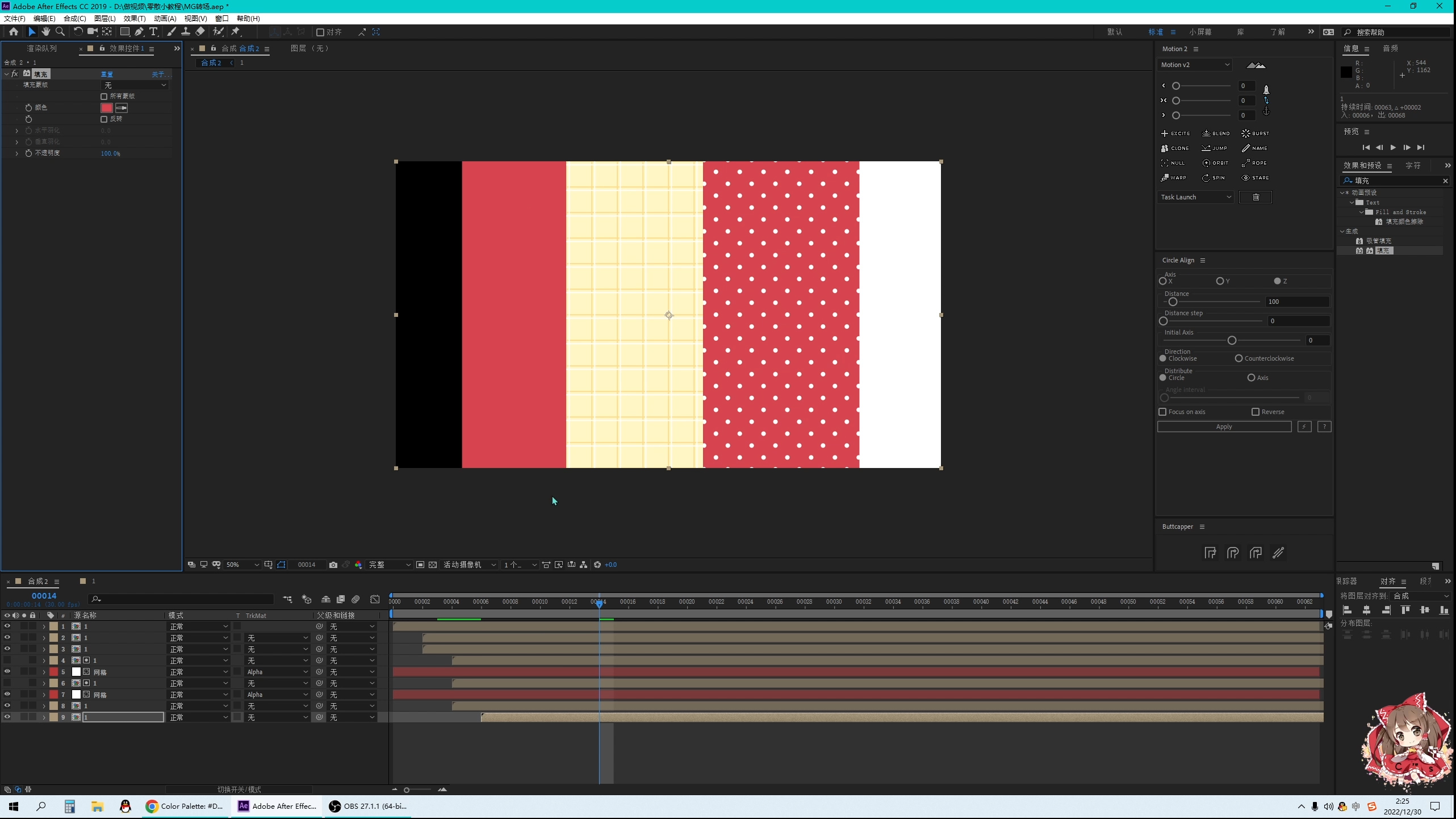Select the Hand tool in toolbar
Screen dimensions: 1456x819
click(45, 32)
